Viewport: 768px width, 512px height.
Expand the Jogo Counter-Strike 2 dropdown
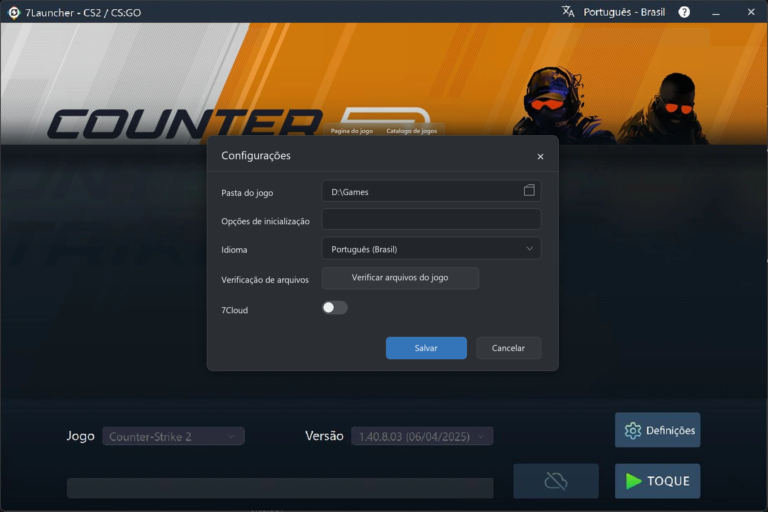pyautogui.click(x=173, y=436)
